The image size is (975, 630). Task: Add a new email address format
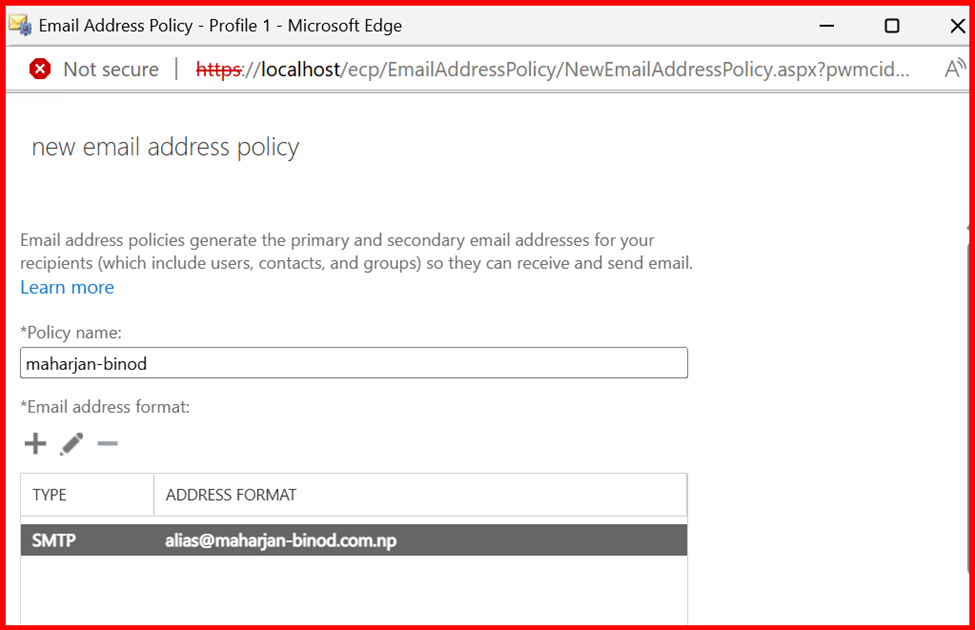point(35,444)
